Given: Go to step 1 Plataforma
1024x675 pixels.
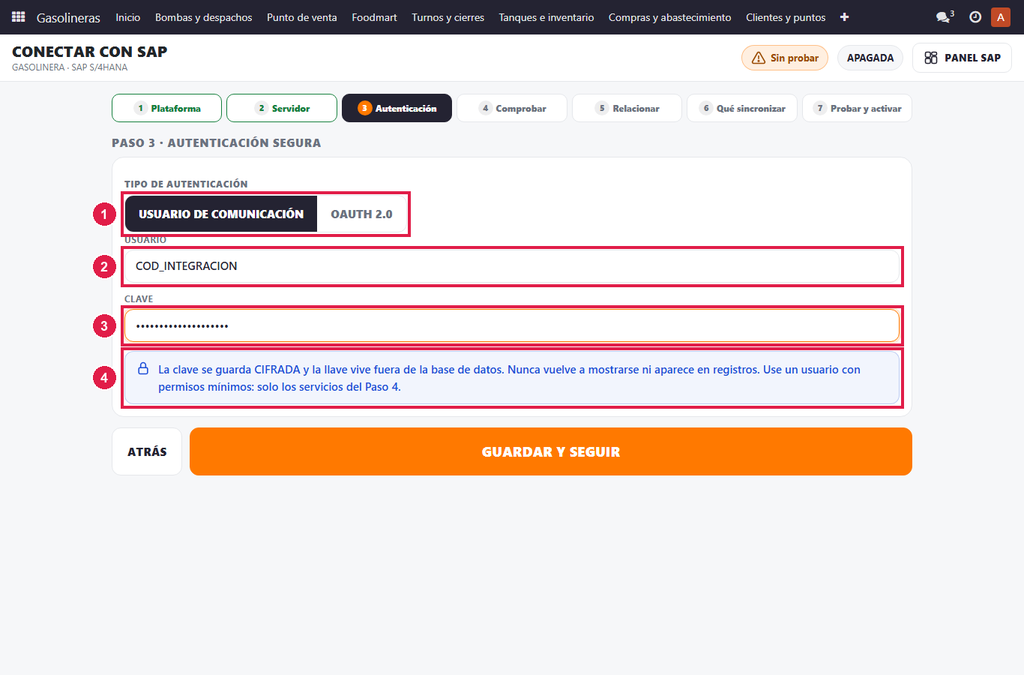Looking at the screenshot, I should (x=167, y=108).
